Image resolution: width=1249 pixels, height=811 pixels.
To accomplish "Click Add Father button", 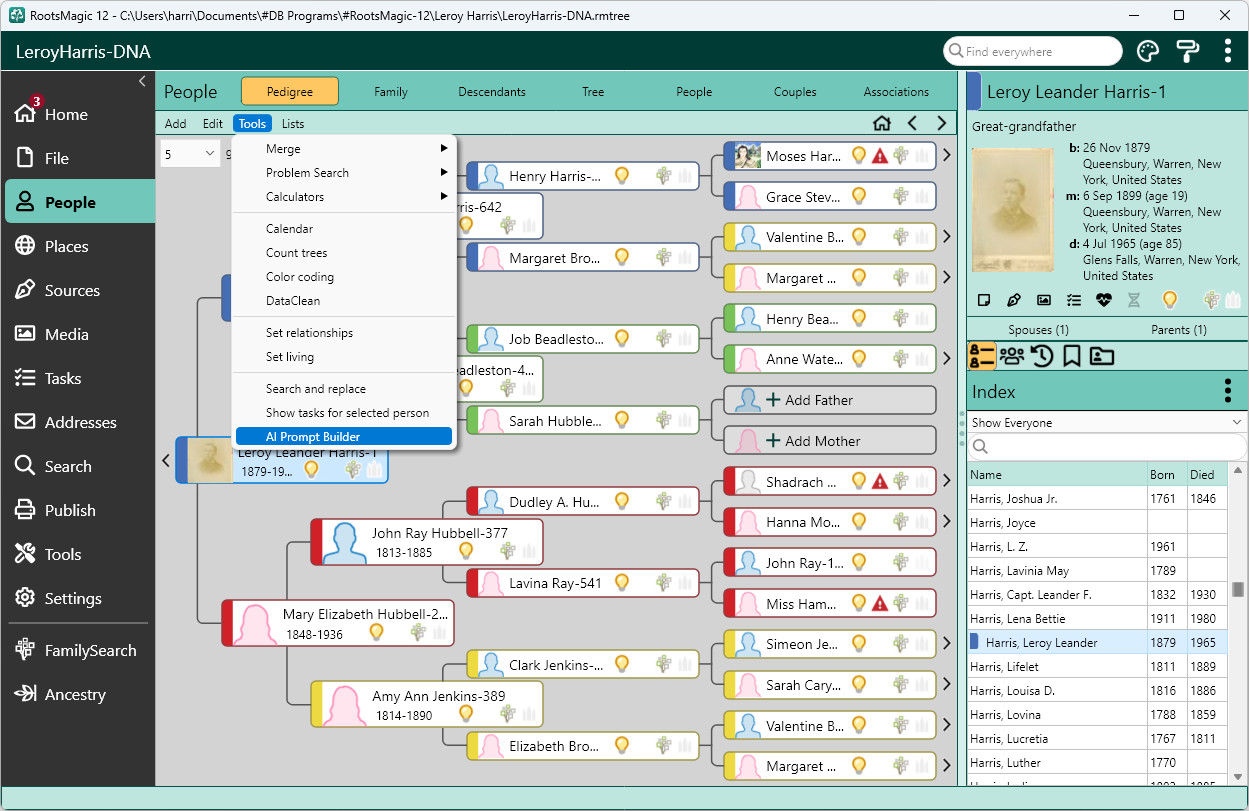I will coord(830,400).
